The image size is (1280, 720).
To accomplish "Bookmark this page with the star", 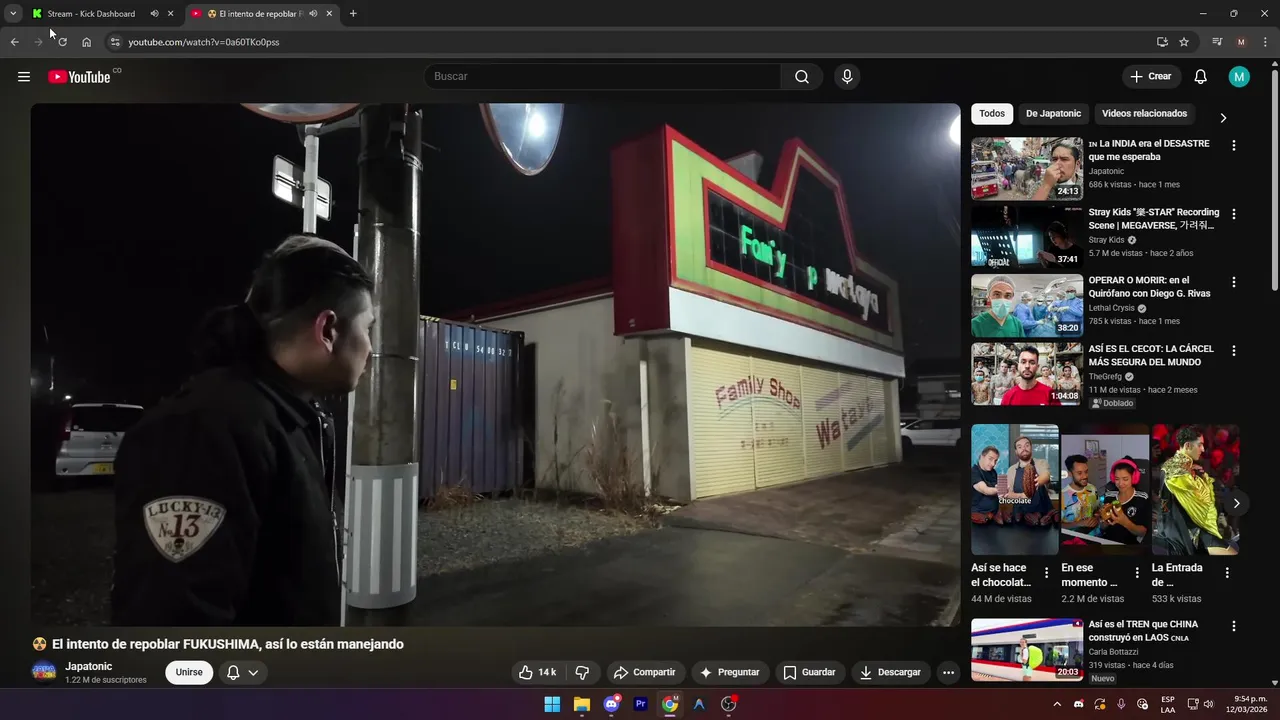I will click(x=1184, y=42).
